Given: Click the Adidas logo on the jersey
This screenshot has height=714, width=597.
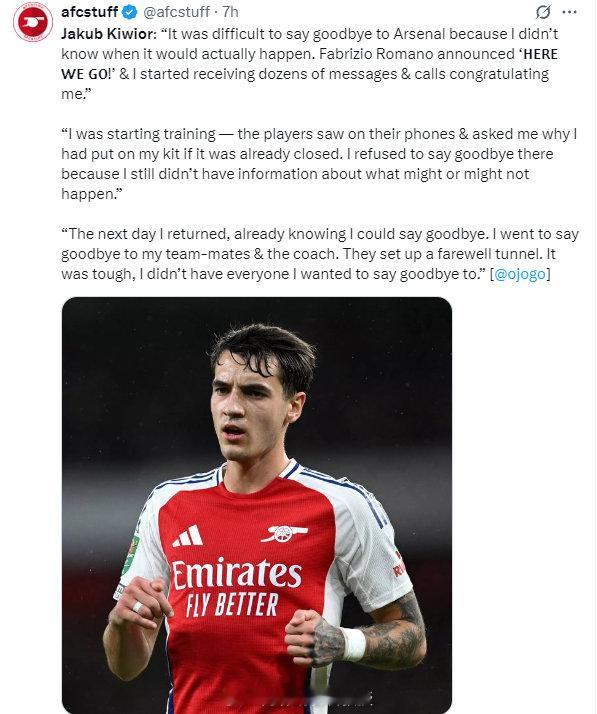Looking at the screenshot, I should coord(188,536).
